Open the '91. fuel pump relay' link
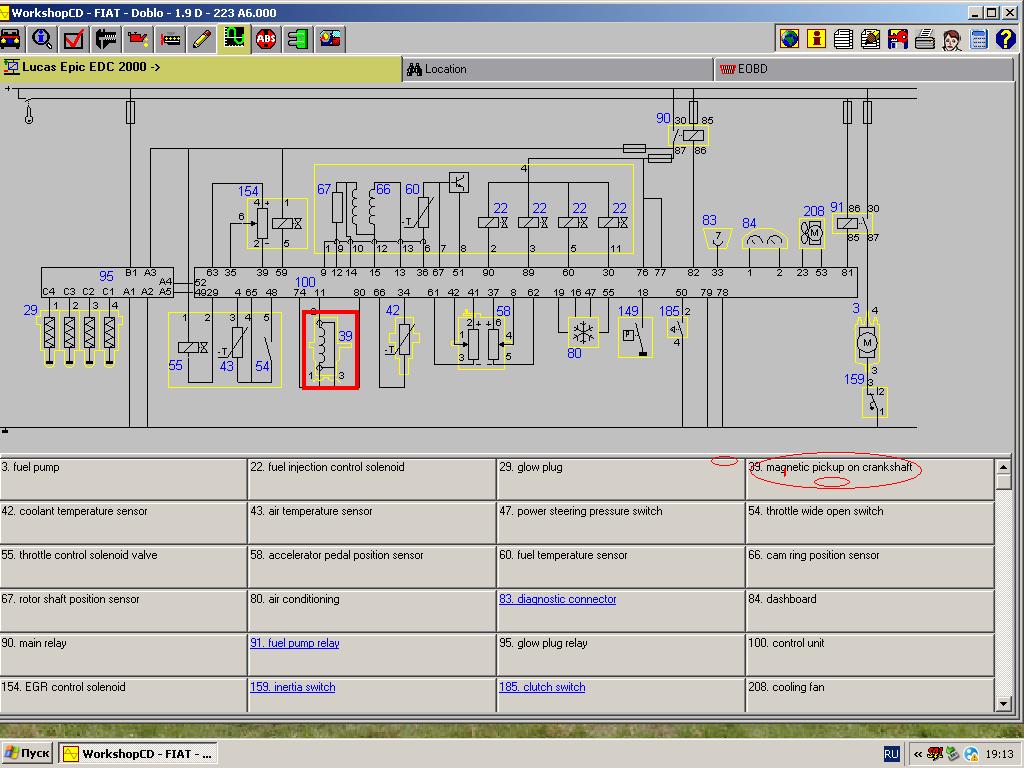 [295, 643]
